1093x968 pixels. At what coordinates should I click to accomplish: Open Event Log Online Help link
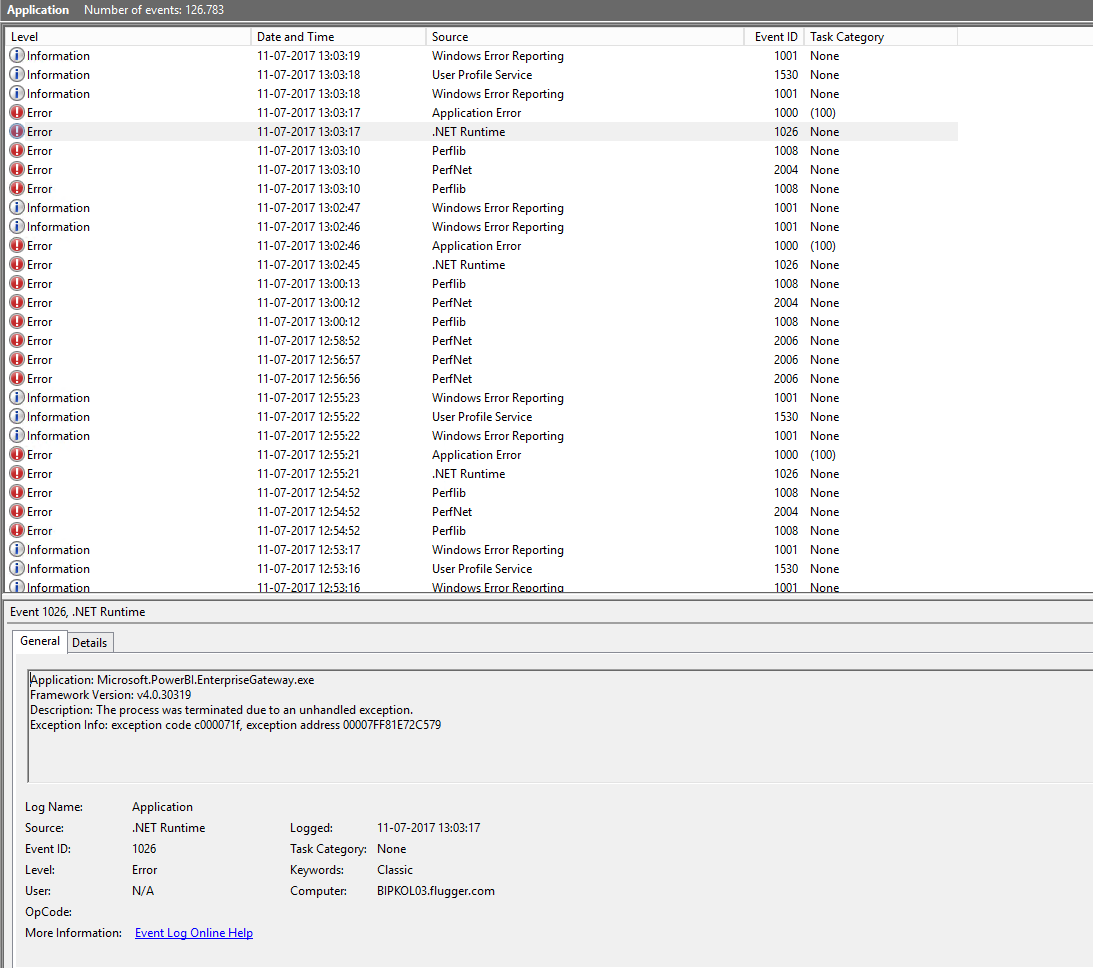[194, 932]
